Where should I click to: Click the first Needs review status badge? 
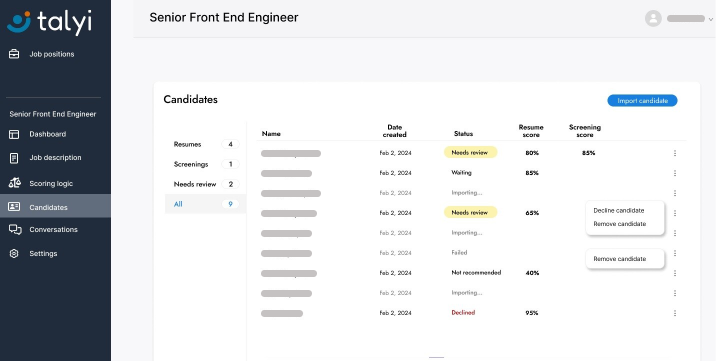[470, 152]
